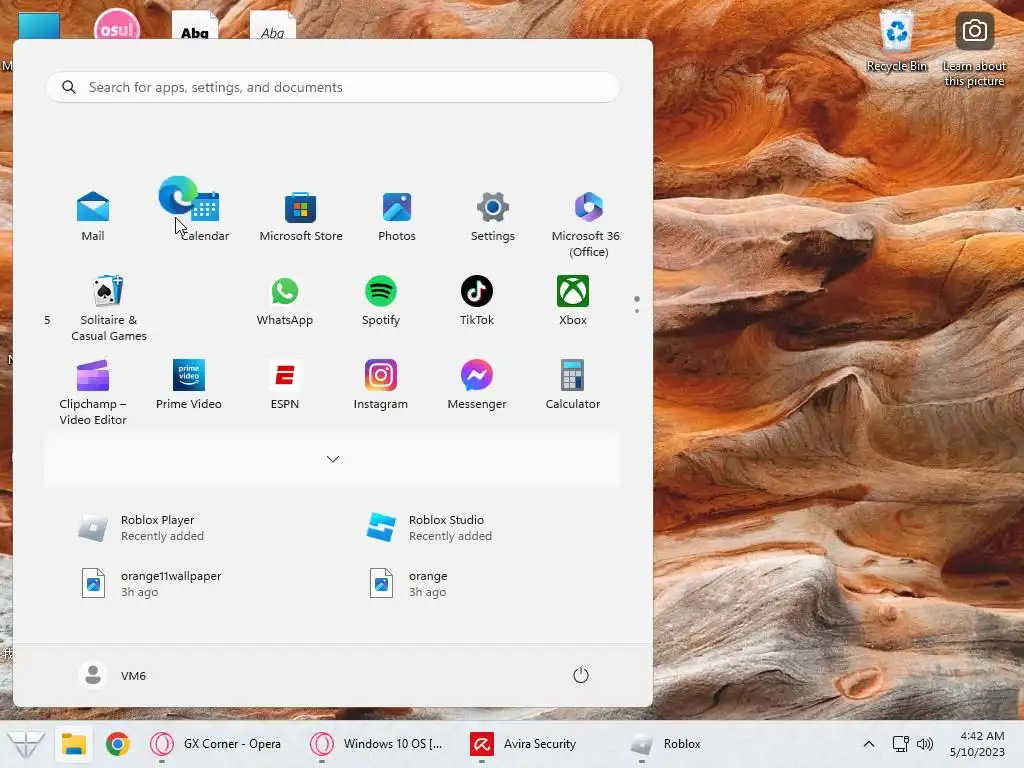This screenshot has height=768, width=1024.
Task: Open network status in system tray
Action: point(901,744)
